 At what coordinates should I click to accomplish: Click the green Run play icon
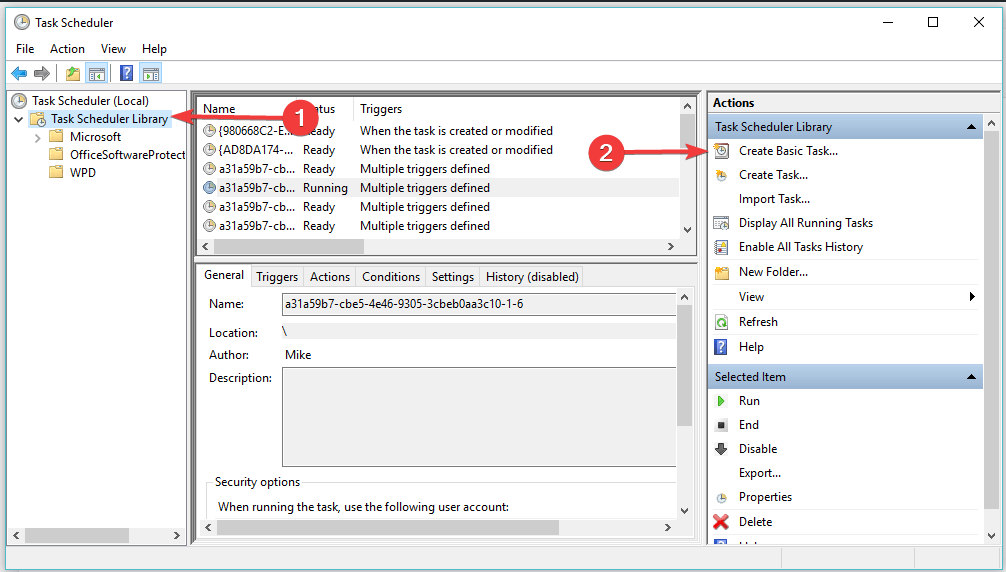coord(721,401)
